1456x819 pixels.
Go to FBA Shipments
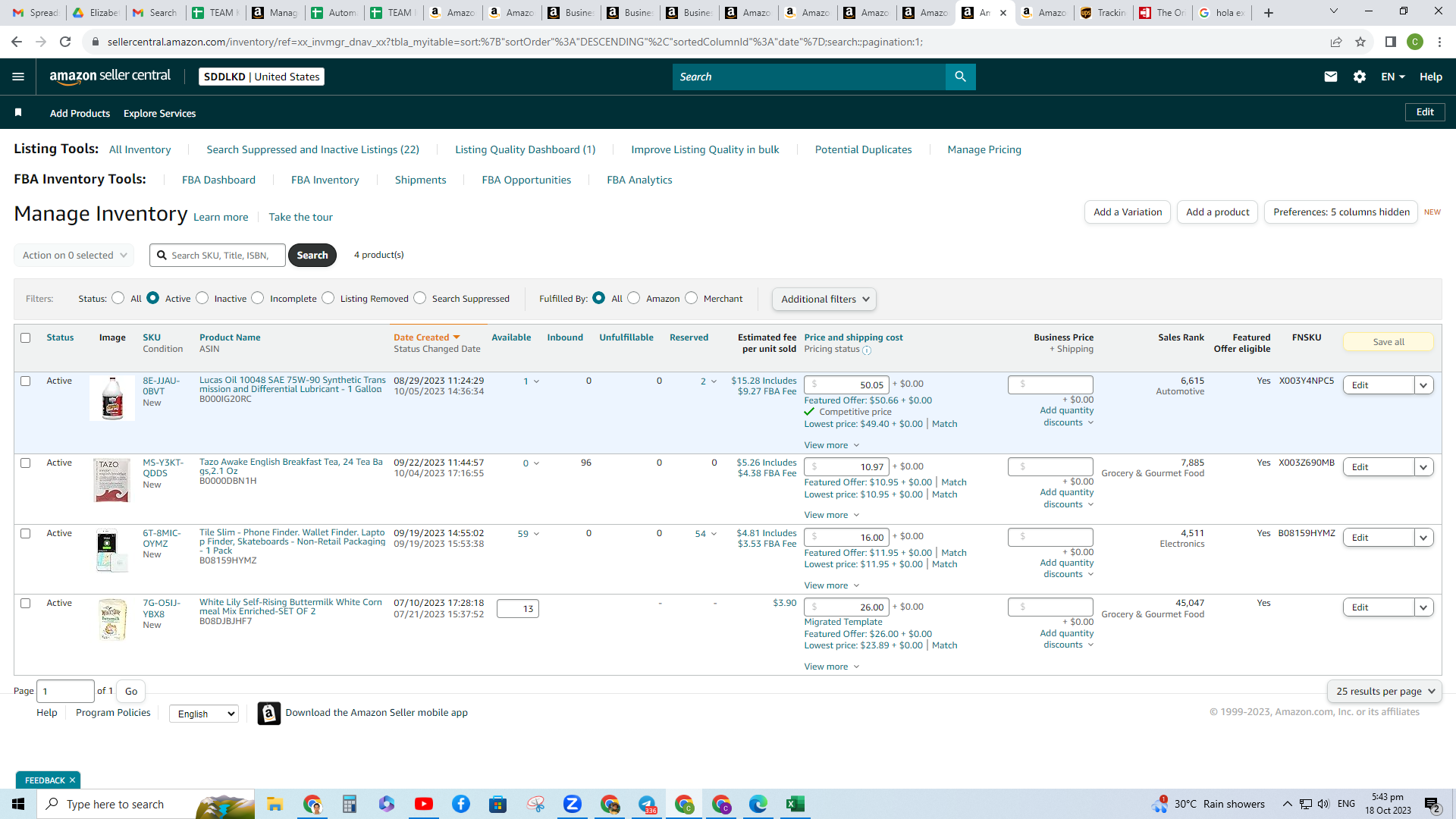(421, 180)
